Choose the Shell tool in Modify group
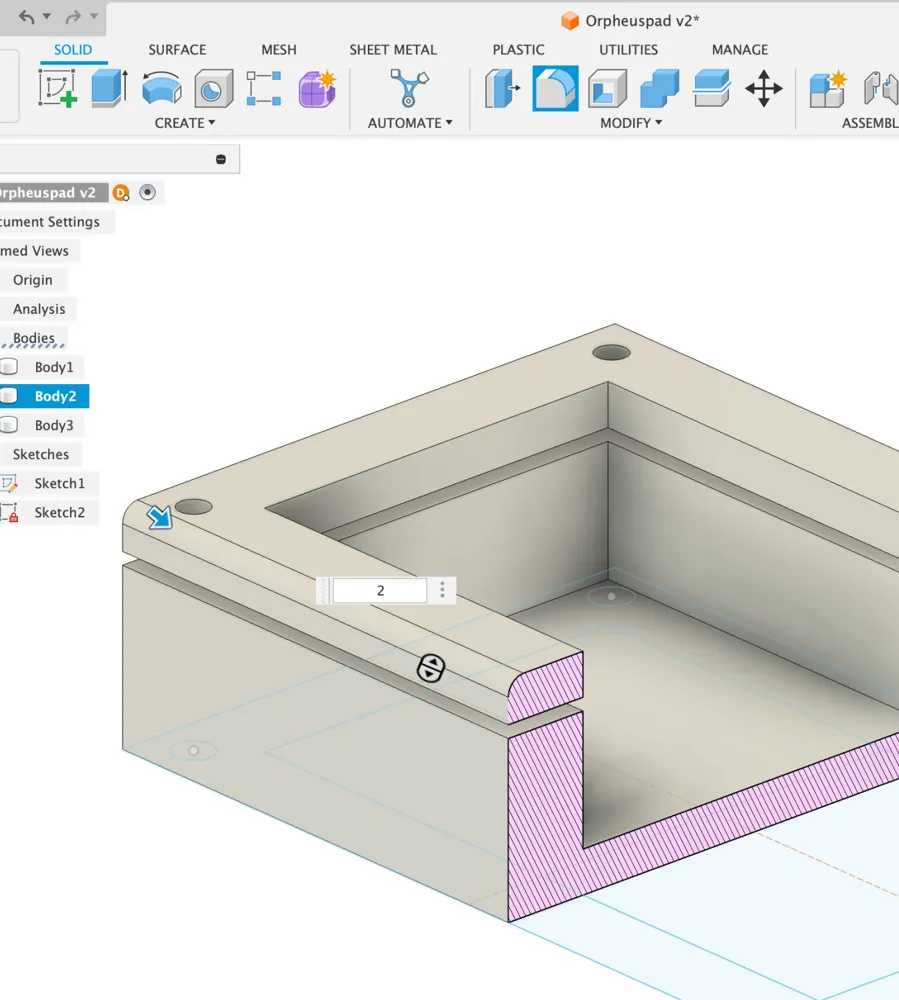 coord(607,88)
